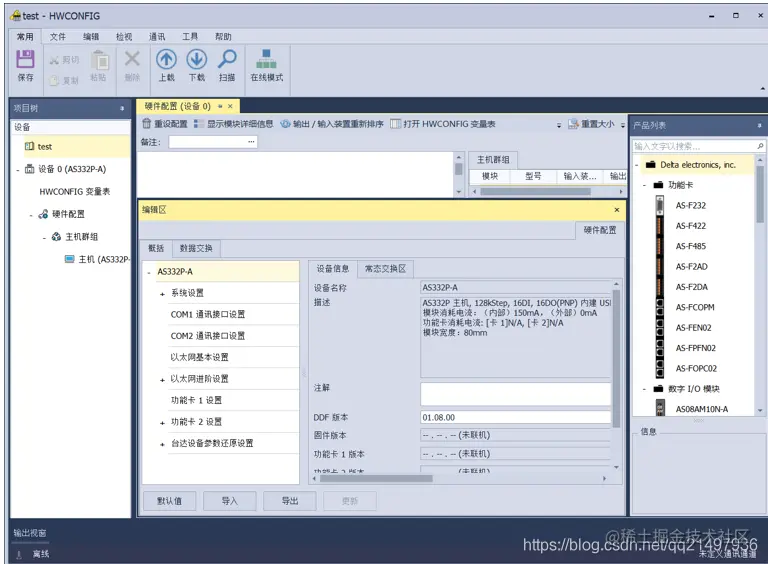Click Reset Size (重置大小) icon

point(573,124)
